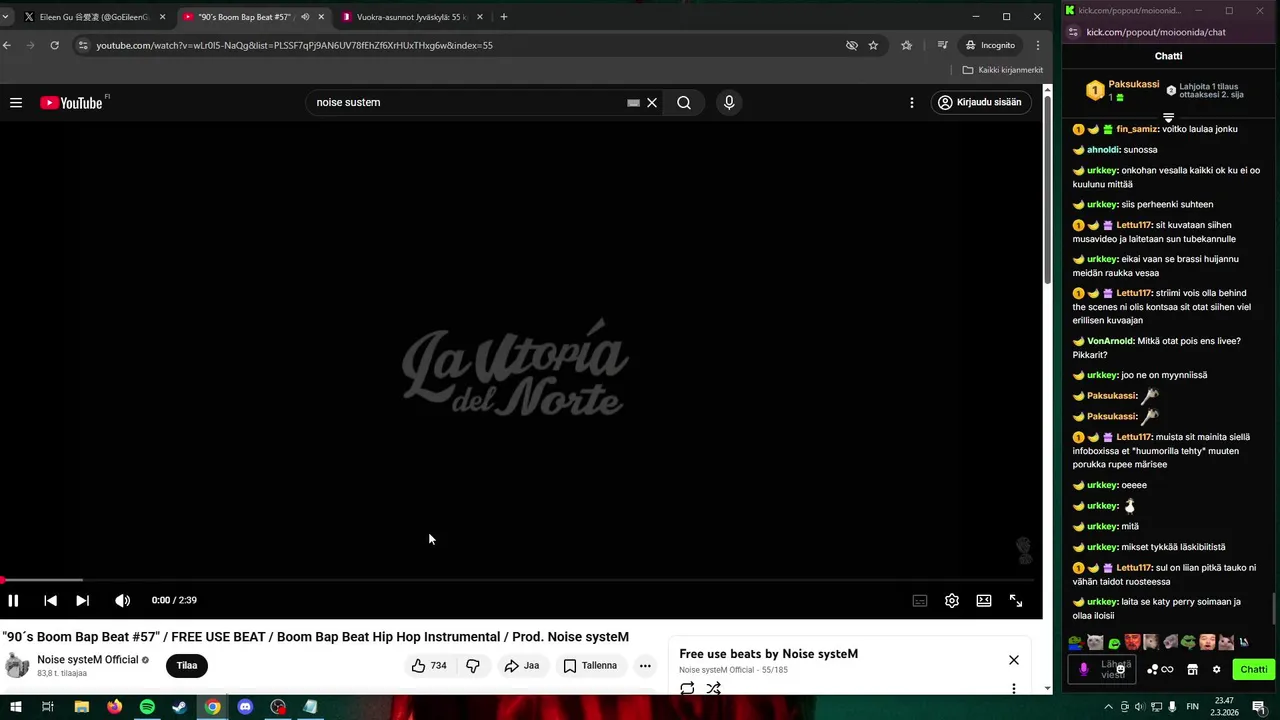Click the Kirjaudu sisään sign-in button
The height and width of the screenshot is (720, 1280).
(x=981, y=102)
